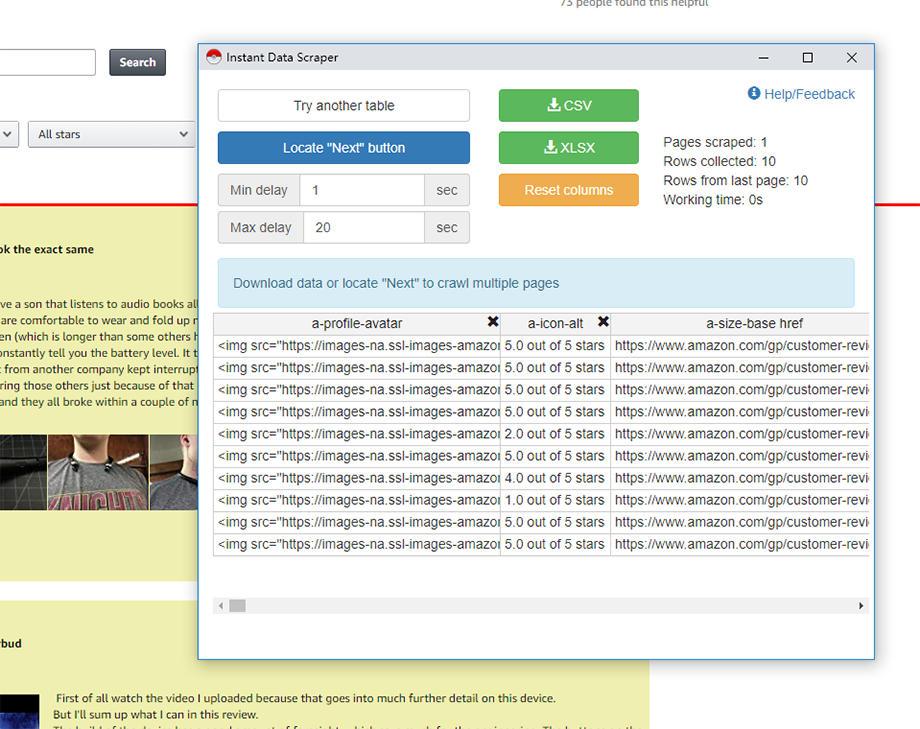Click Locate "Next" button
The image size is (920, 729).
click(x=344, y=148)
